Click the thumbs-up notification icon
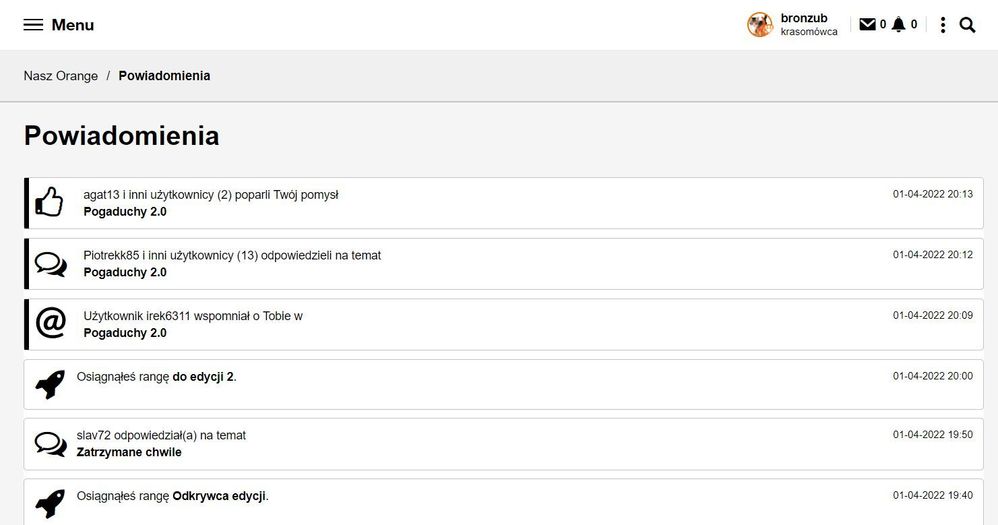This screenshot has height=525, width=998. point(49,203)
